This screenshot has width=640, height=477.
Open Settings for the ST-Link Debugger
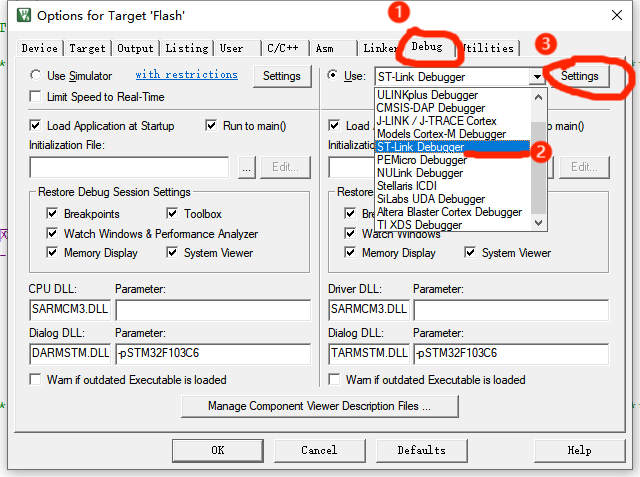[580, 76]
